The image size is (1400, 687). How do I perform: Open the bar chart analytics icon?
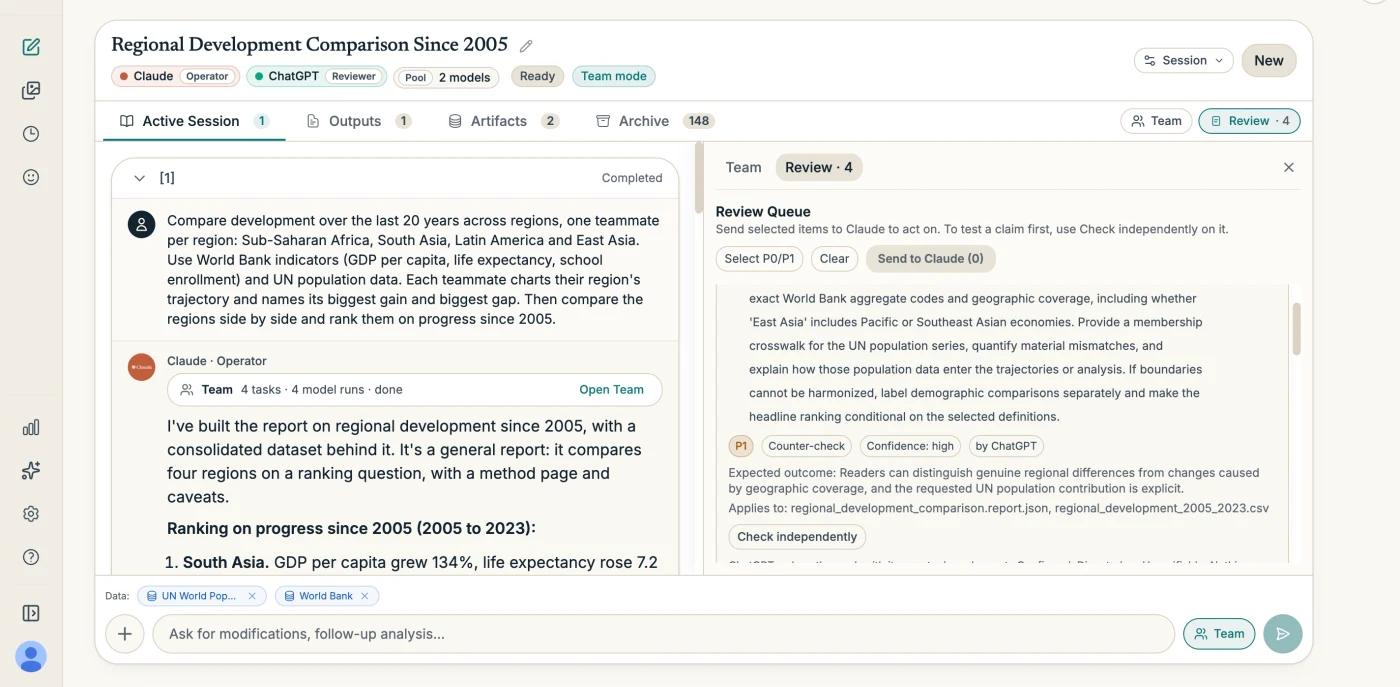tap(31, 428)
